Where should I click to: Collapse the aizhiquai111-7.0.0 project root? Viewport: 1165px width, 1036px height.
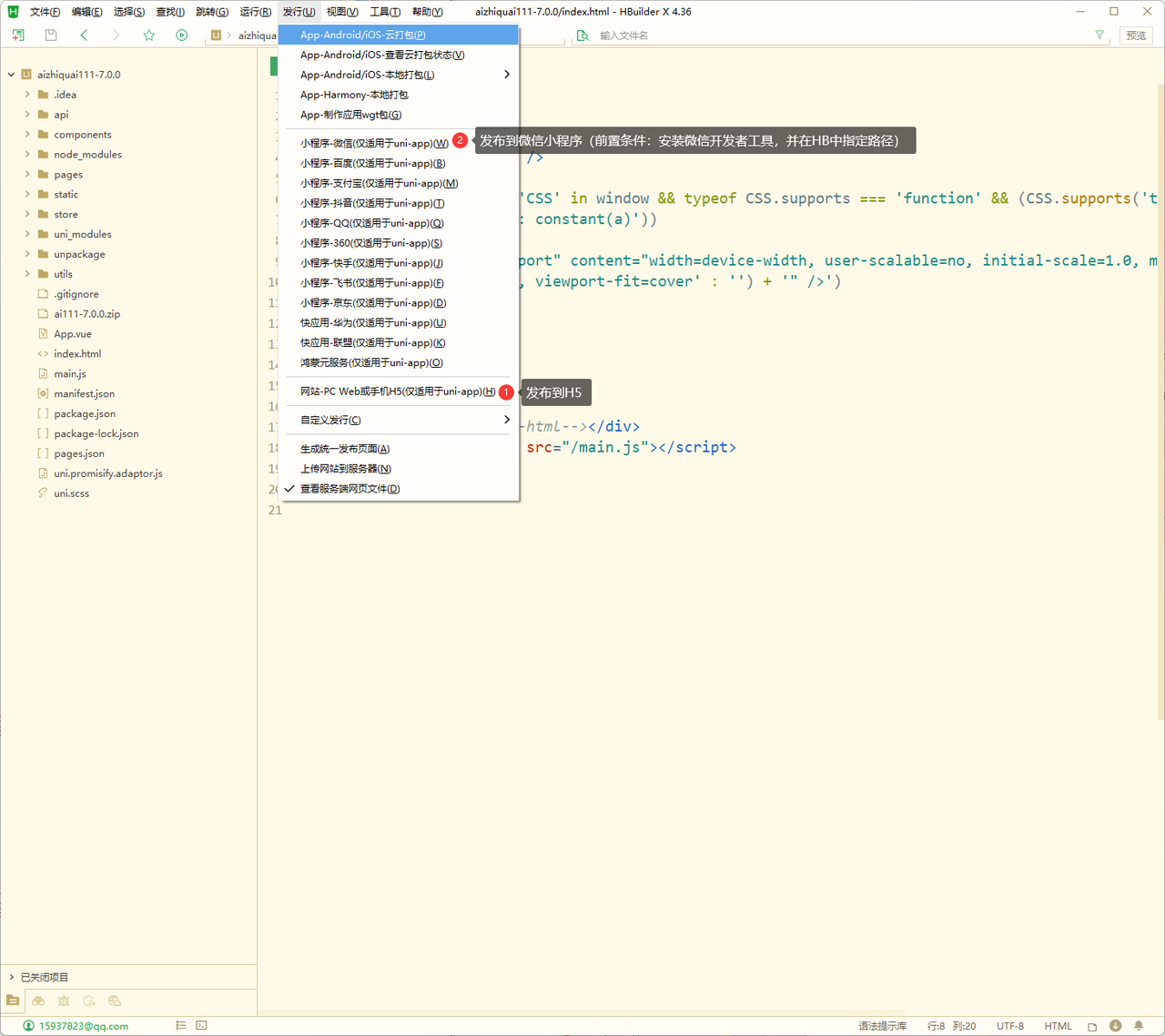[x=11, y=75]
